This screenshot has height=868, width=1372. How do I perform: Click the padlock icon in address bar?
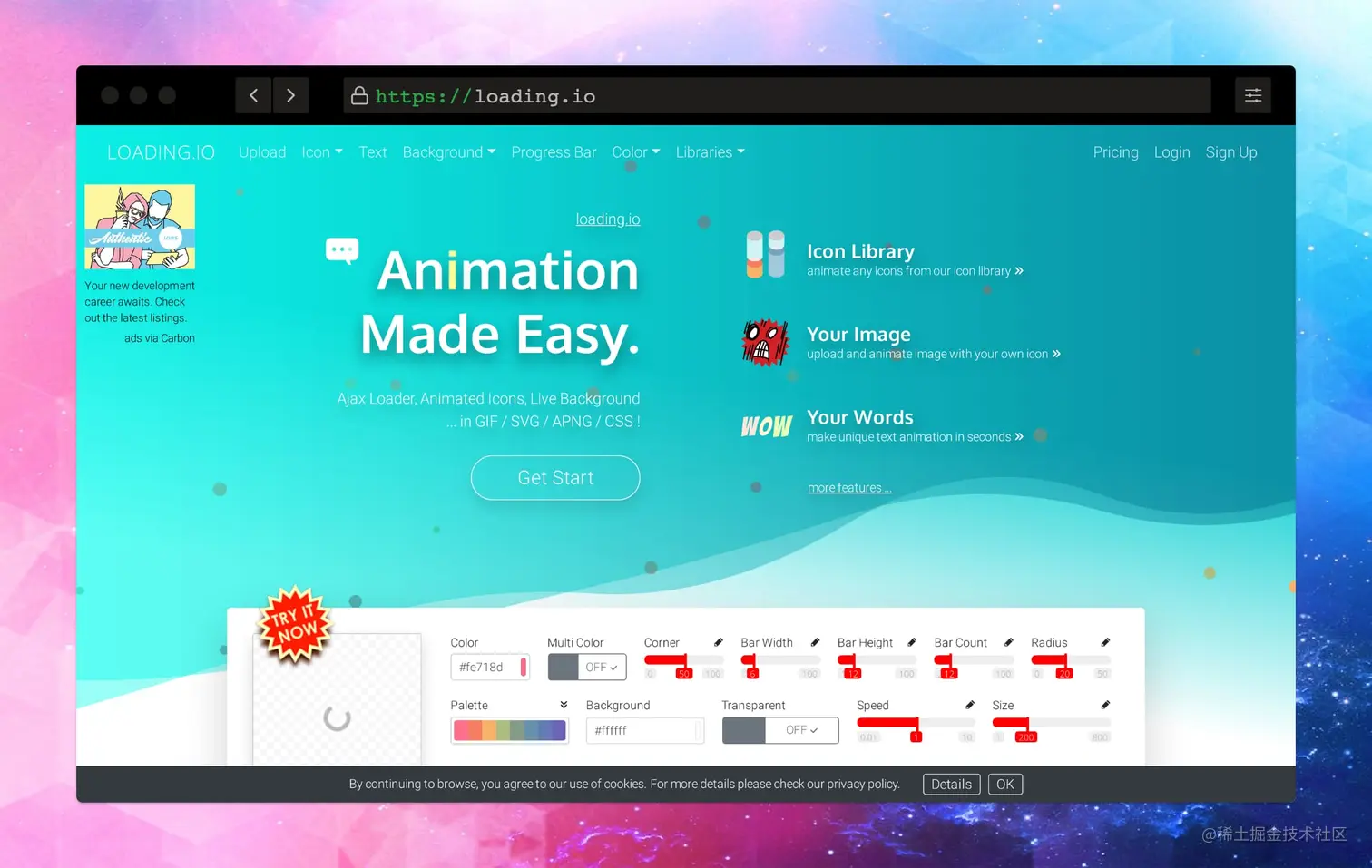(x=359, y=95)
